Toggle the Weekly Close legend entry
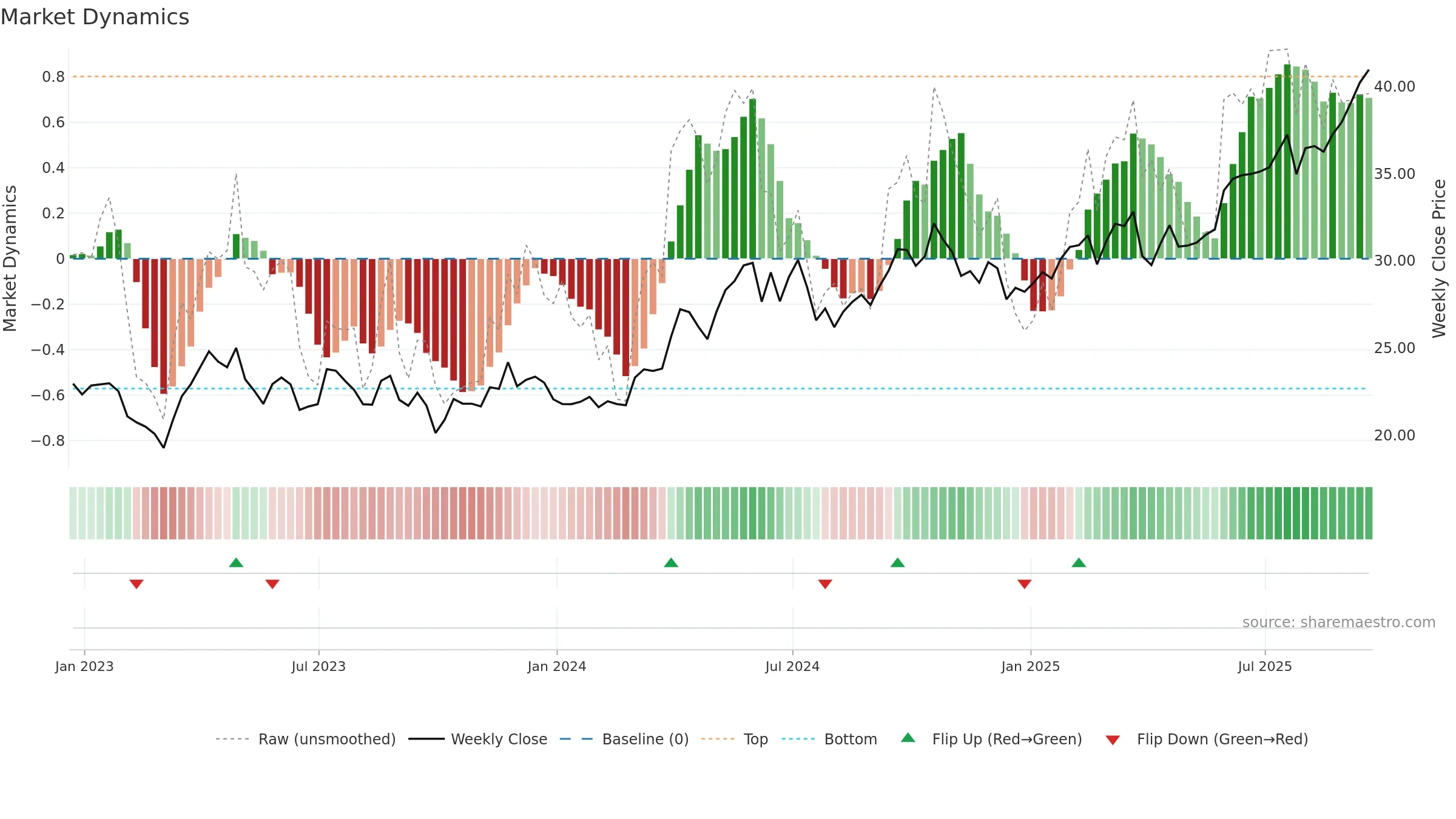 [x=478, y=740]
